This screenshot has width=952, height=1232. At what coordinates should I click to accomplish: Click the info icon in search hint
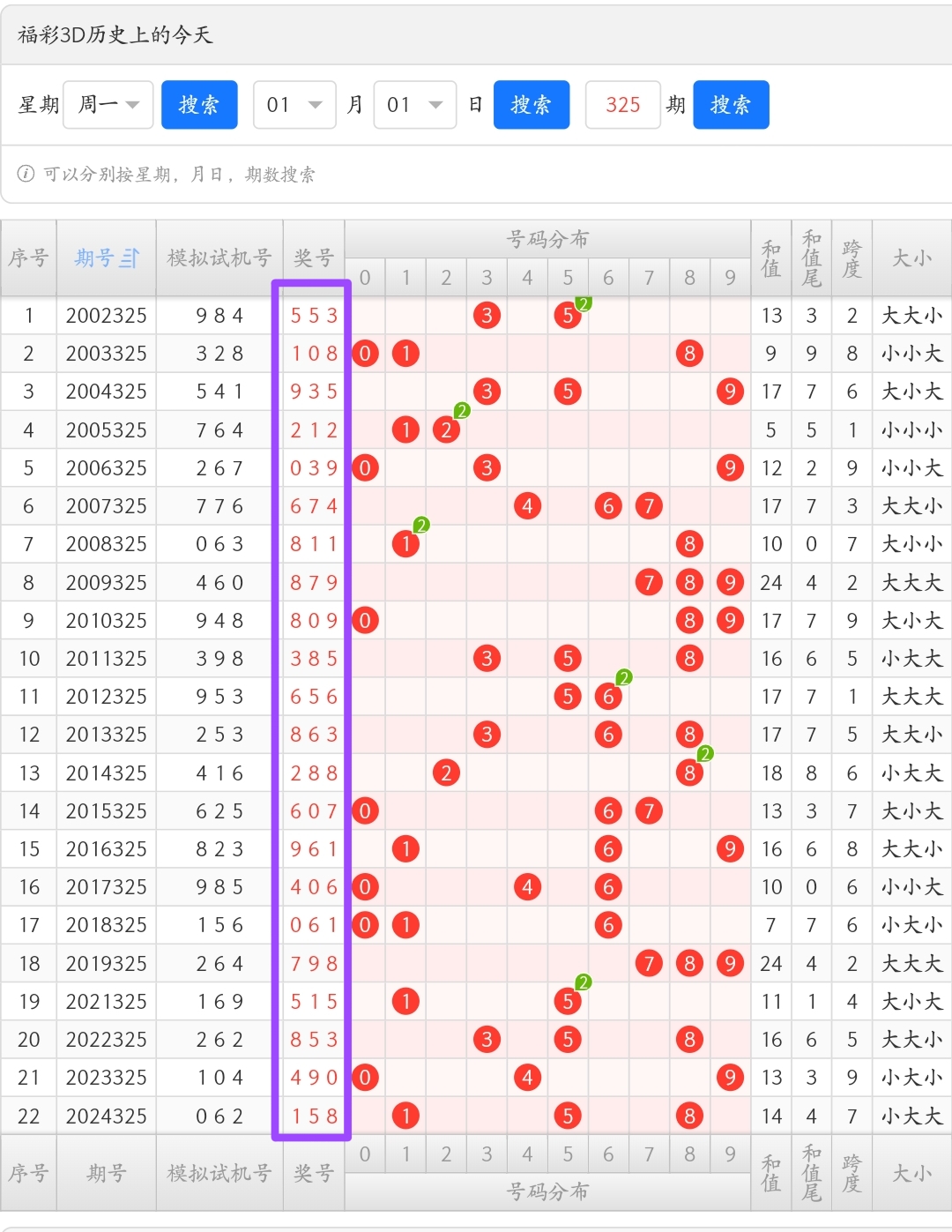tap(26, 174)
